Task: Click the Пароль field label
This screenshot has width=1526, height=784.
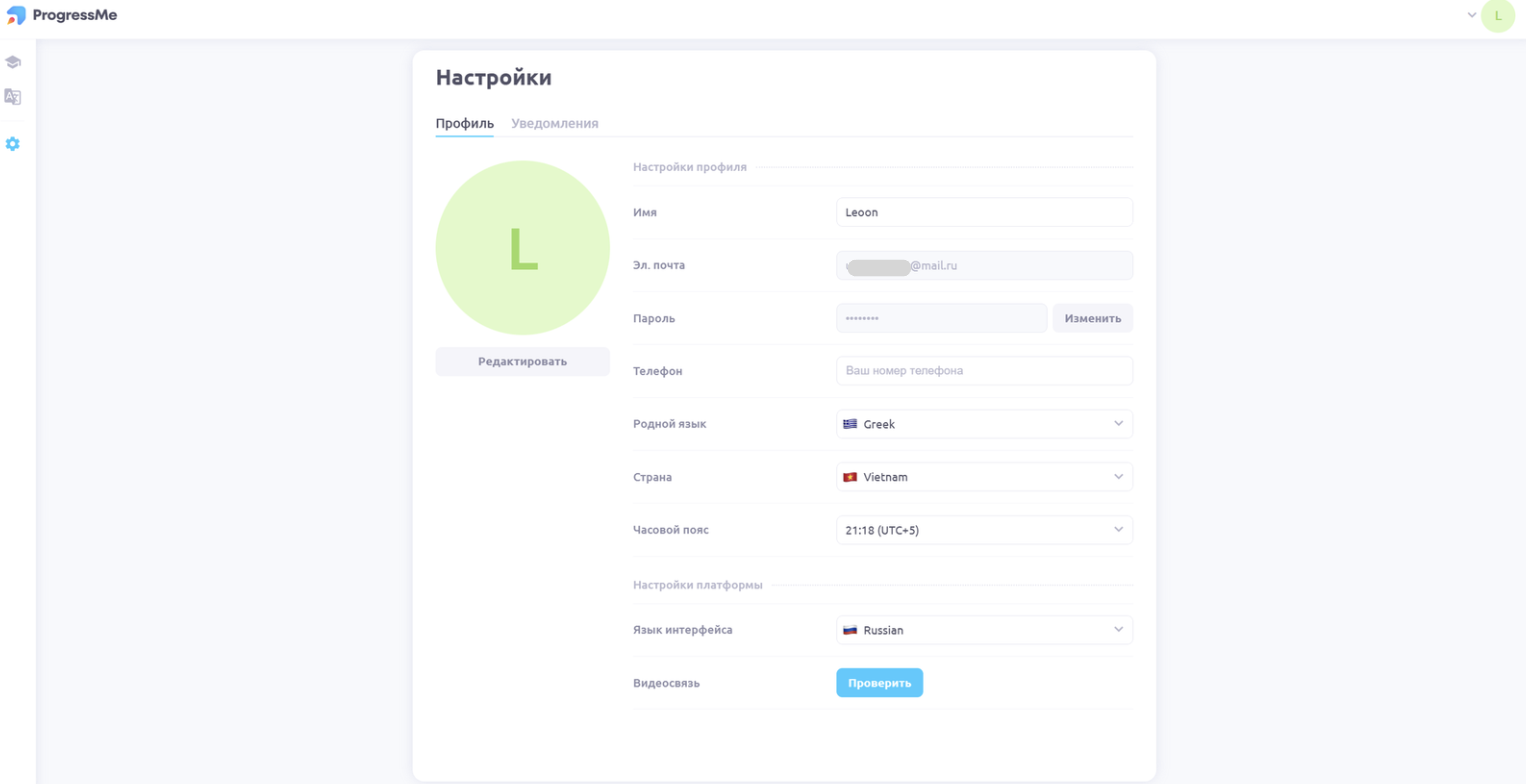Action: (x=654, y=318)
